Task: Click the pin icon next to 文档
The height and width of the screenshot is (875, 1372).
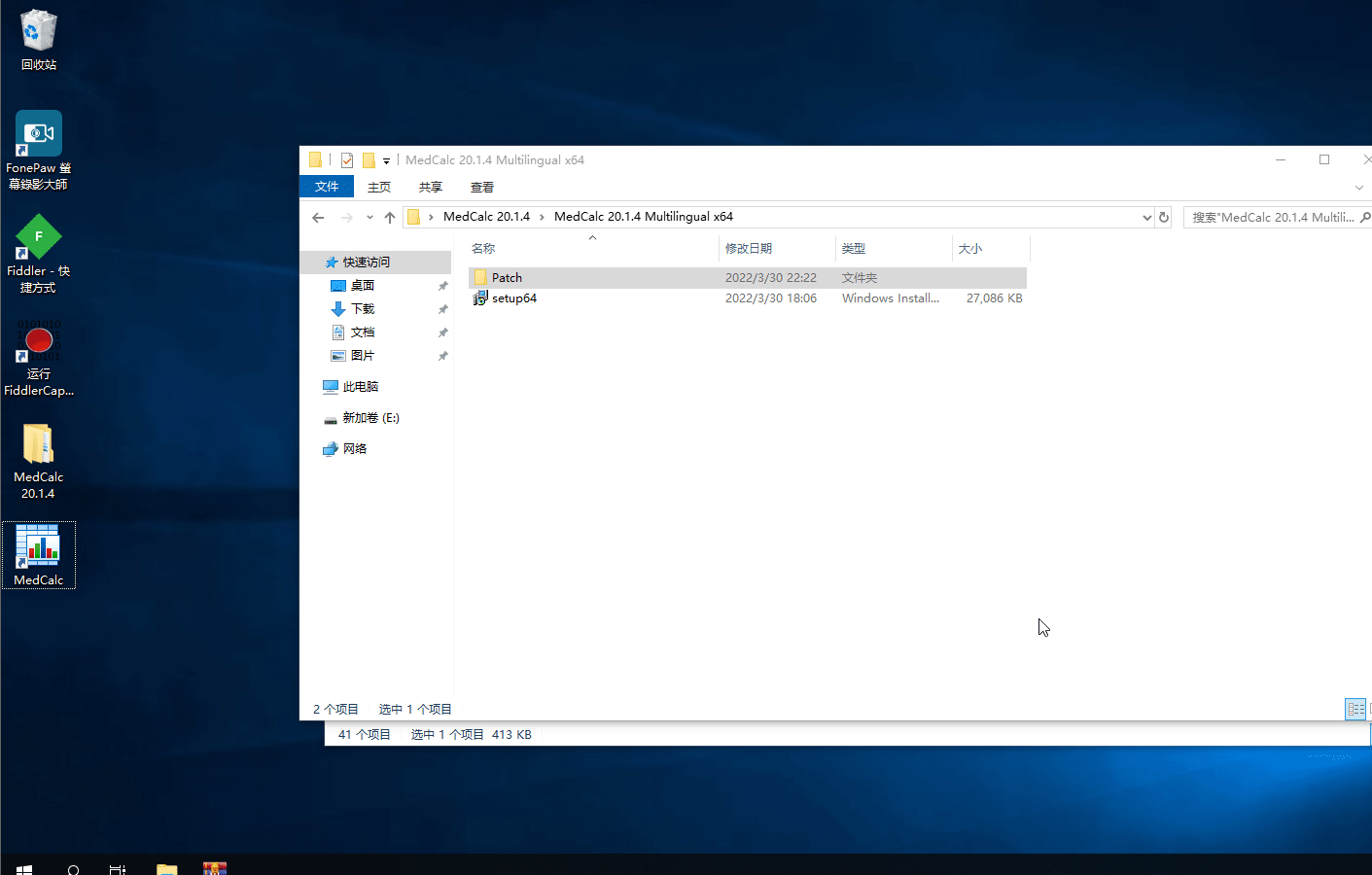Action: coord(443,332)
